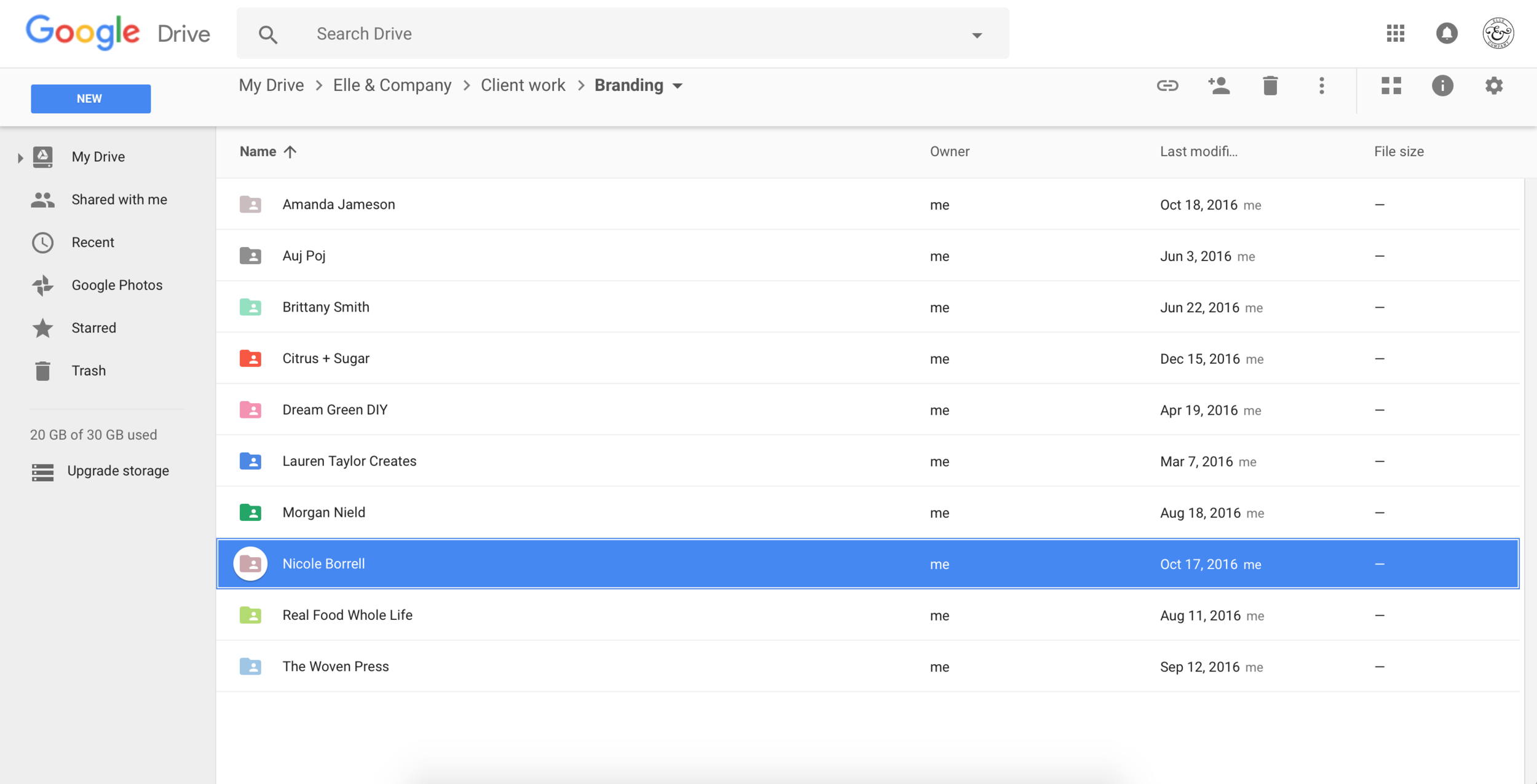This screenshot has height=784, width=1537.
Task: Click the 20 GB storage usage indicator
Action: pos(93,434)
